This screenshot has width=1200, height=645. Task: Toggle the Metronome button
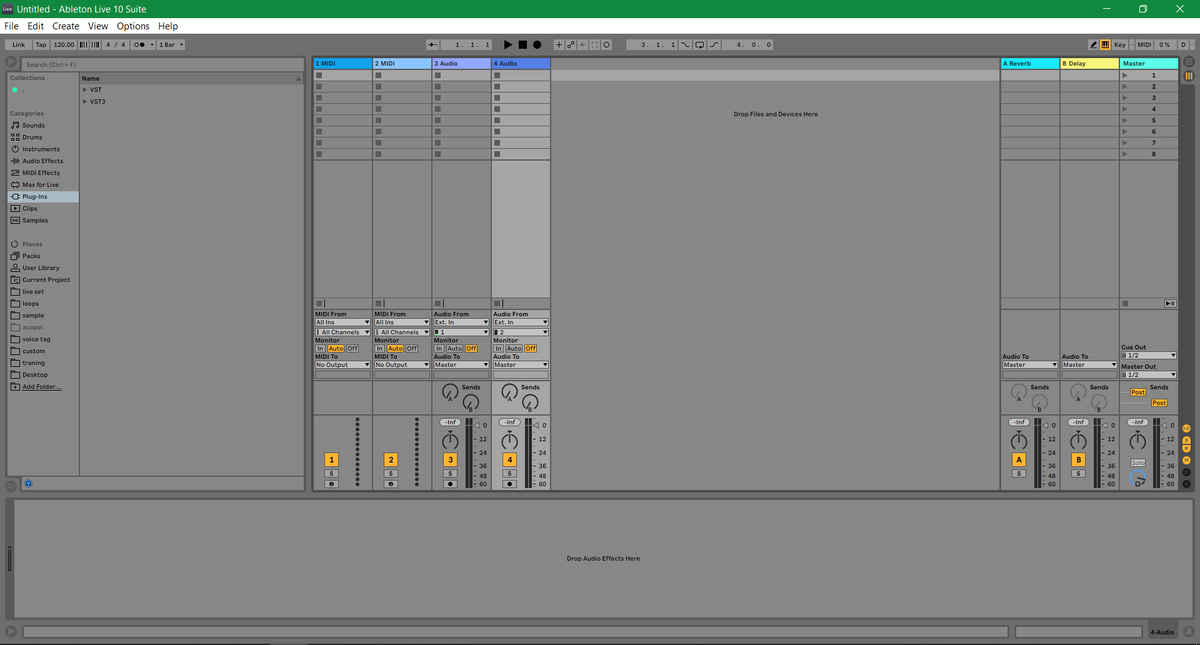[144, 45]
